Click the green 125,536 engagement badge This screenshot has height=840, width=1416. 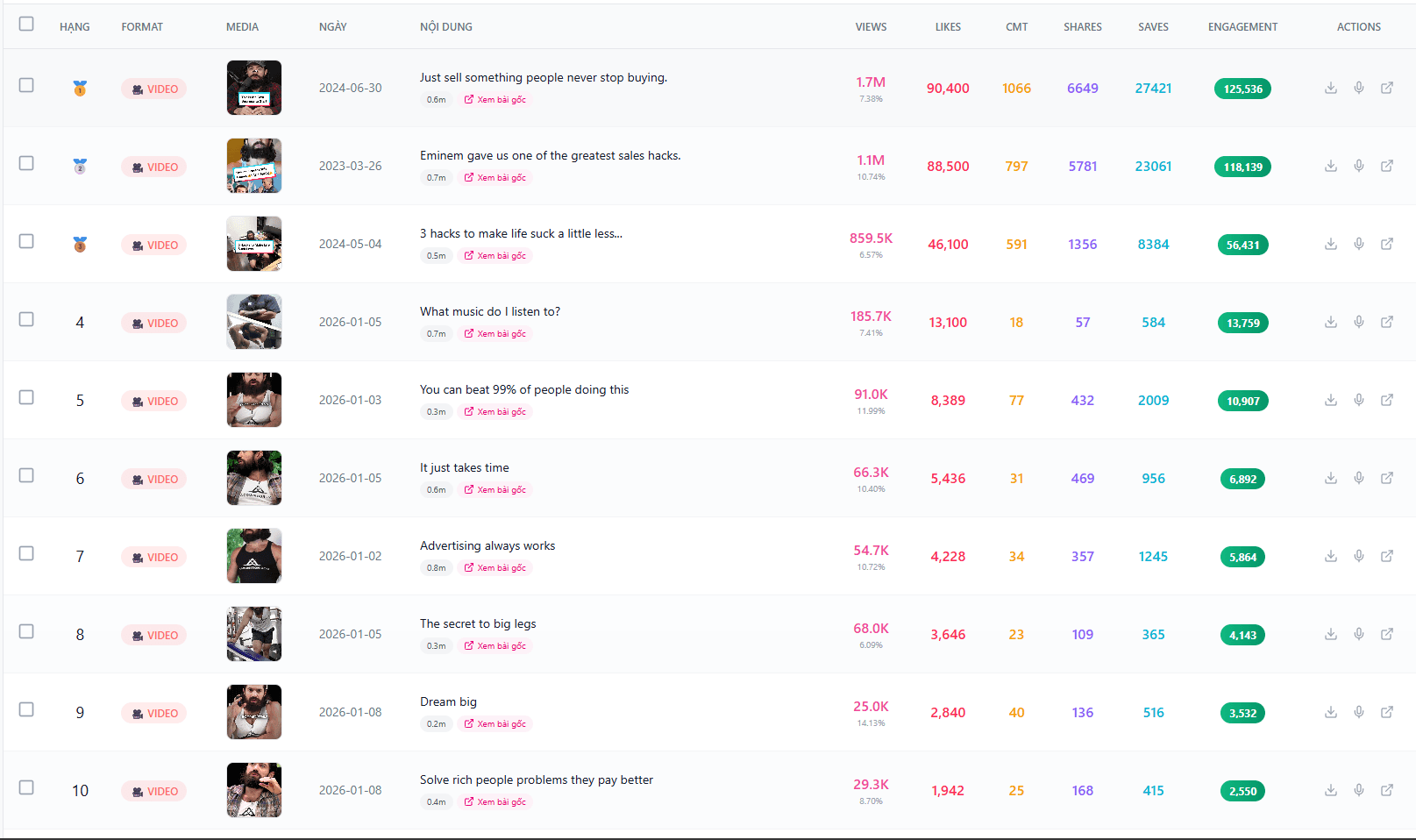pos(1242,88)
